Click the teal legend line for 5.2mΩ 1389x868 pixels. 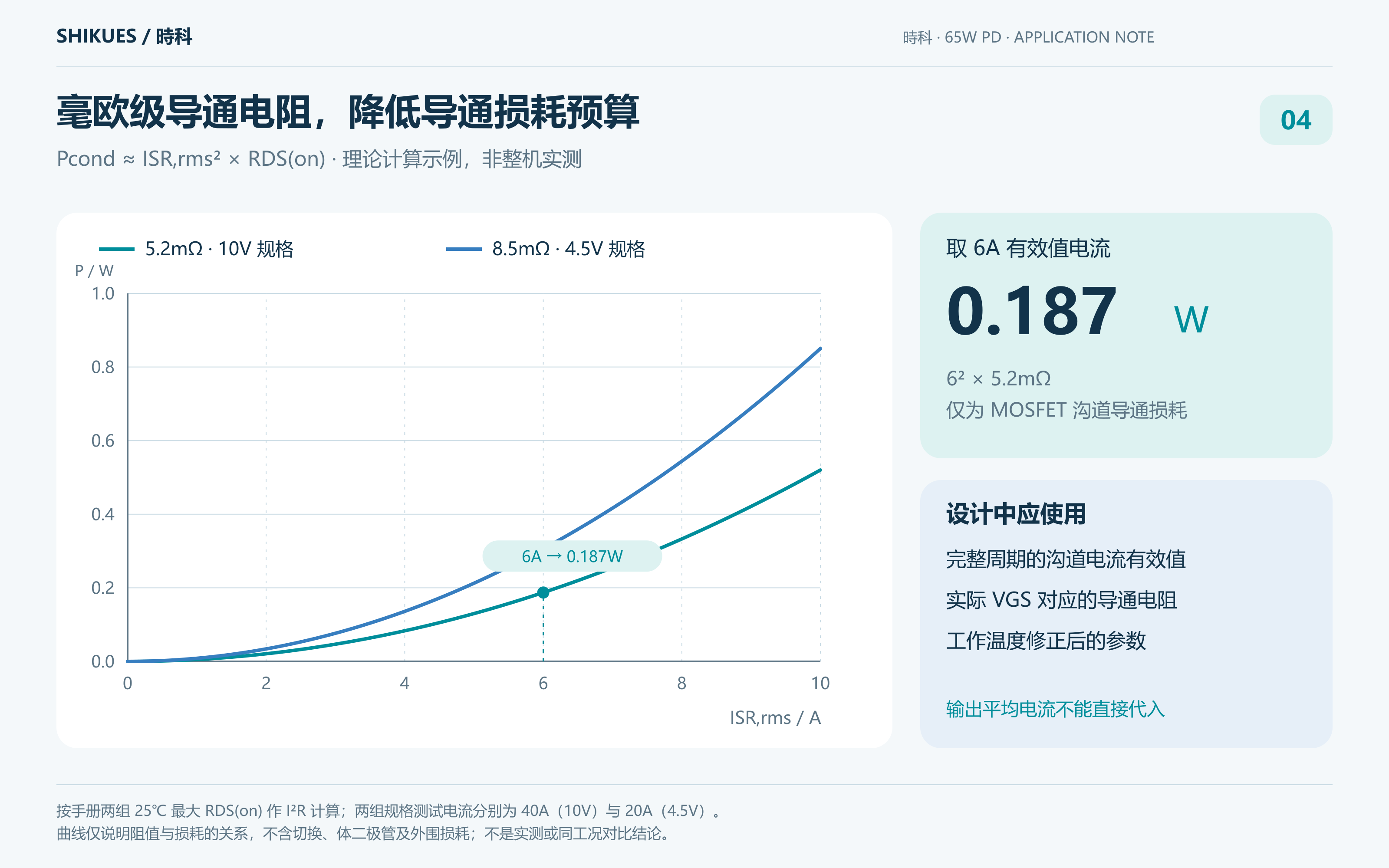coord(116,249)
